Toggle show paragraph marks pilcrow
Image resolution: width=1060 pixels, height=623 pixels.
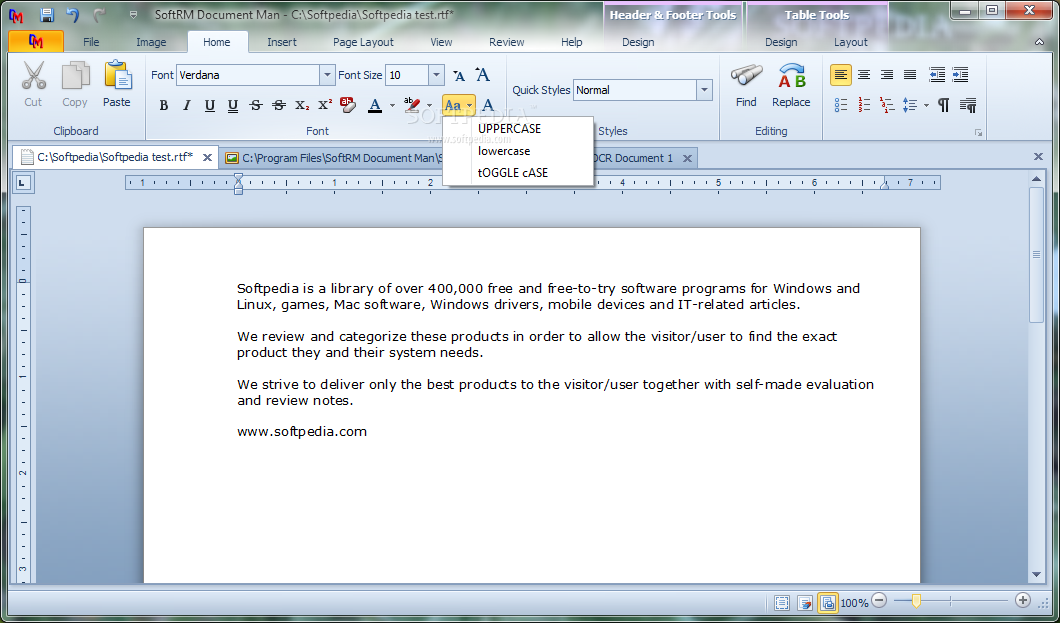pos(944,105)
